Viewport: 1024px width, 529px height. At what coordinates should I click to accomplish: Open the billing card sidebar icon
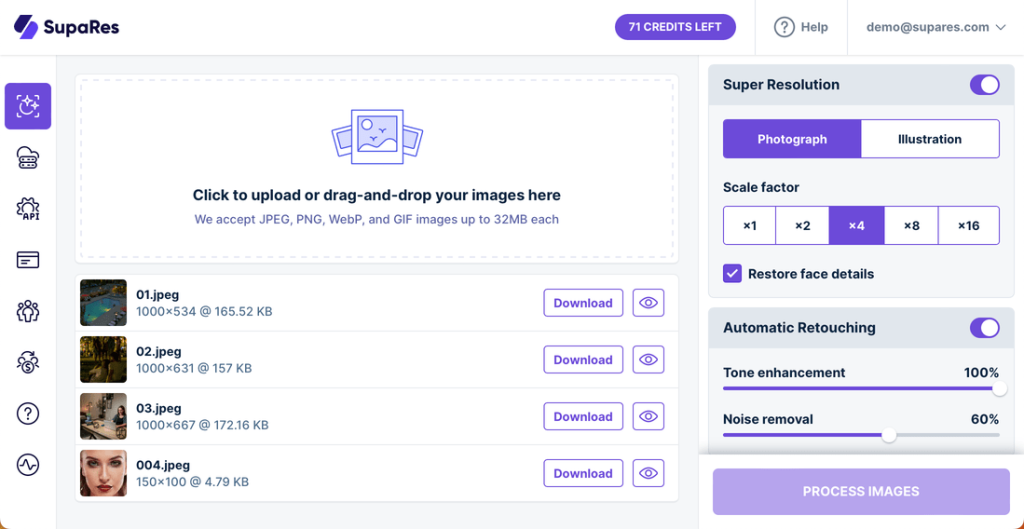(x=28, y=260)
